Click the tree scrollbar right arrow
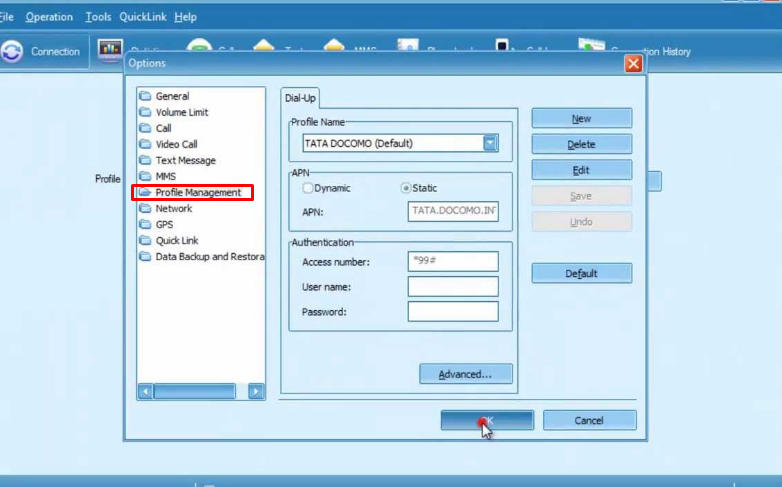The height and width of the screenshot is (487, 782). (x=256, y=392)
